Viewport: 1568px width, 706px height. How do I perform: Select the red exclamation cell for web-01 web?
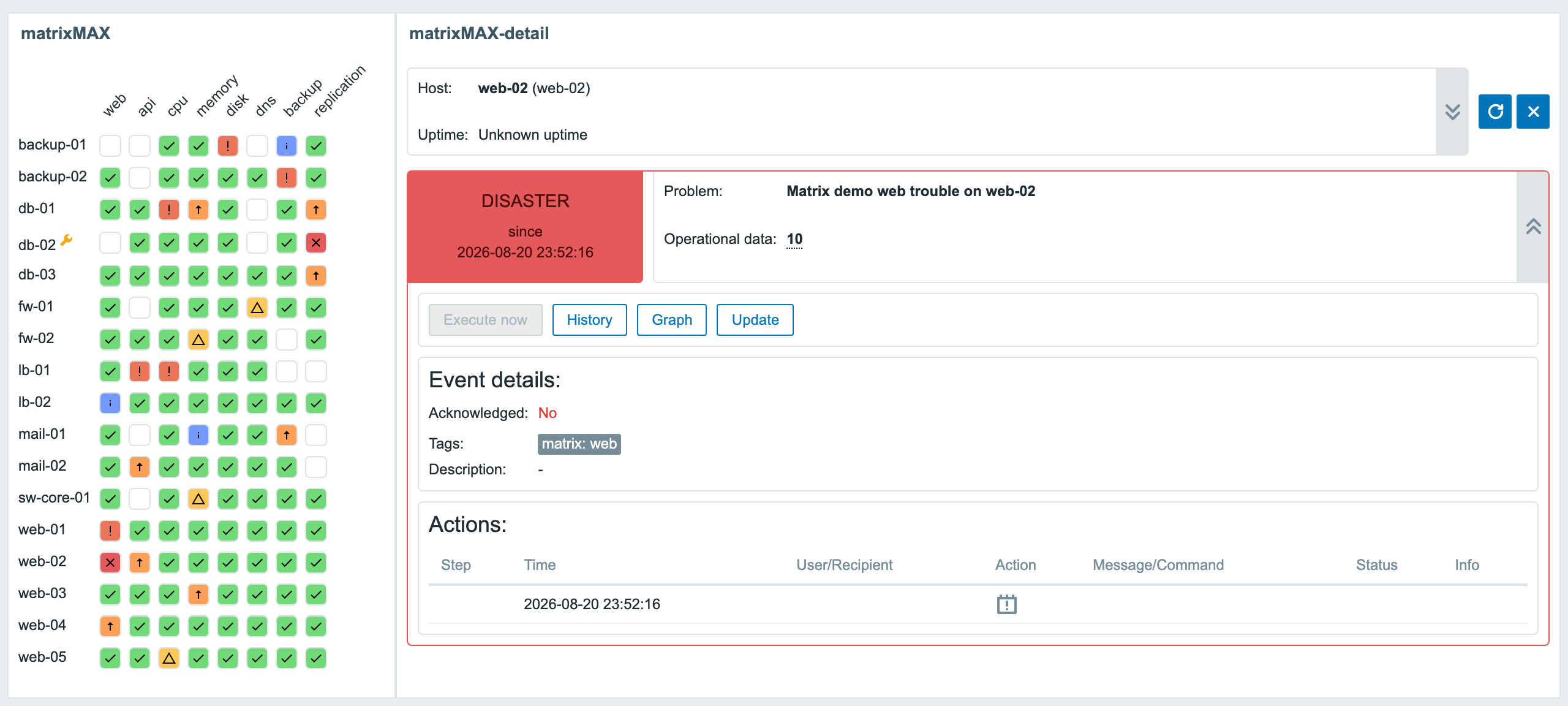pos(110,531)
